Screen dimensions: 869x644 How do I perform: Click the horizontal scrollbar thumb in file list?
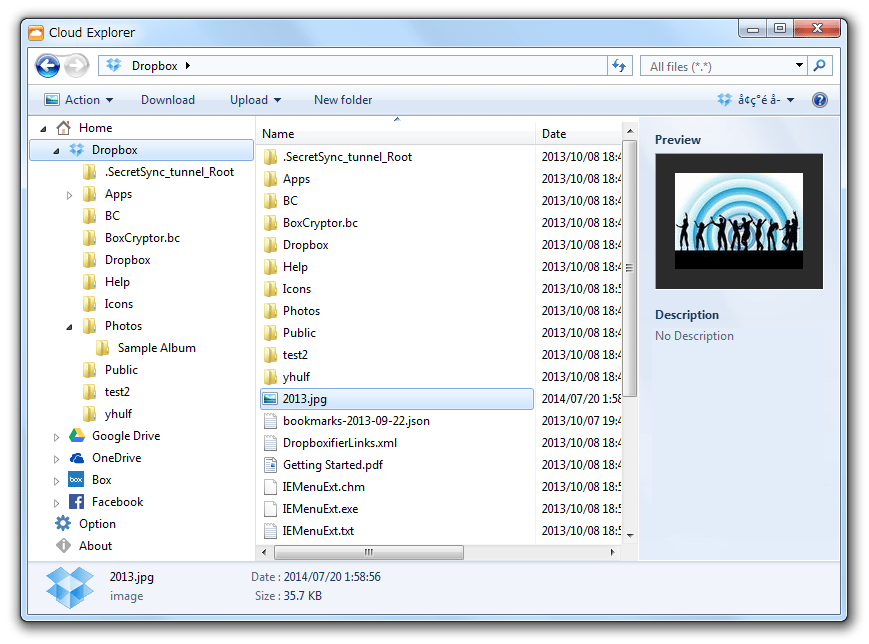tap(369, 552)
